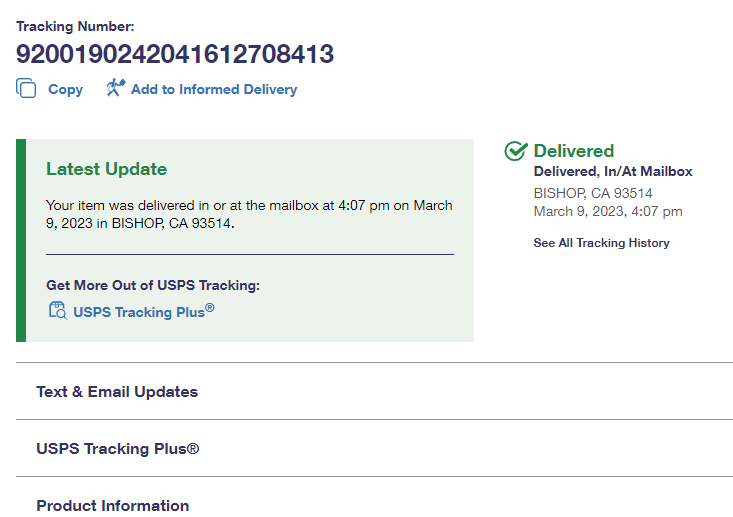The height and width of the screenshot is (517, 733).
Task: Click the Latest Update heading
Action: (106, 169)
